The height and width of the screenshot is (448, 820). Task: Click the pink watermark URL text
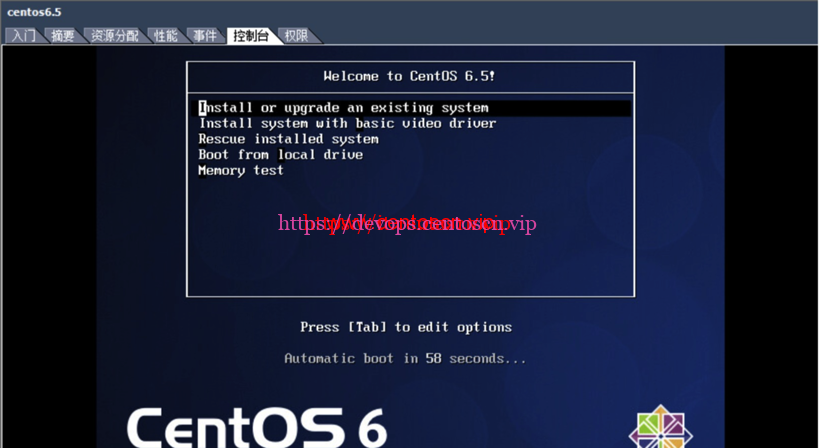[x=406, y=224]
